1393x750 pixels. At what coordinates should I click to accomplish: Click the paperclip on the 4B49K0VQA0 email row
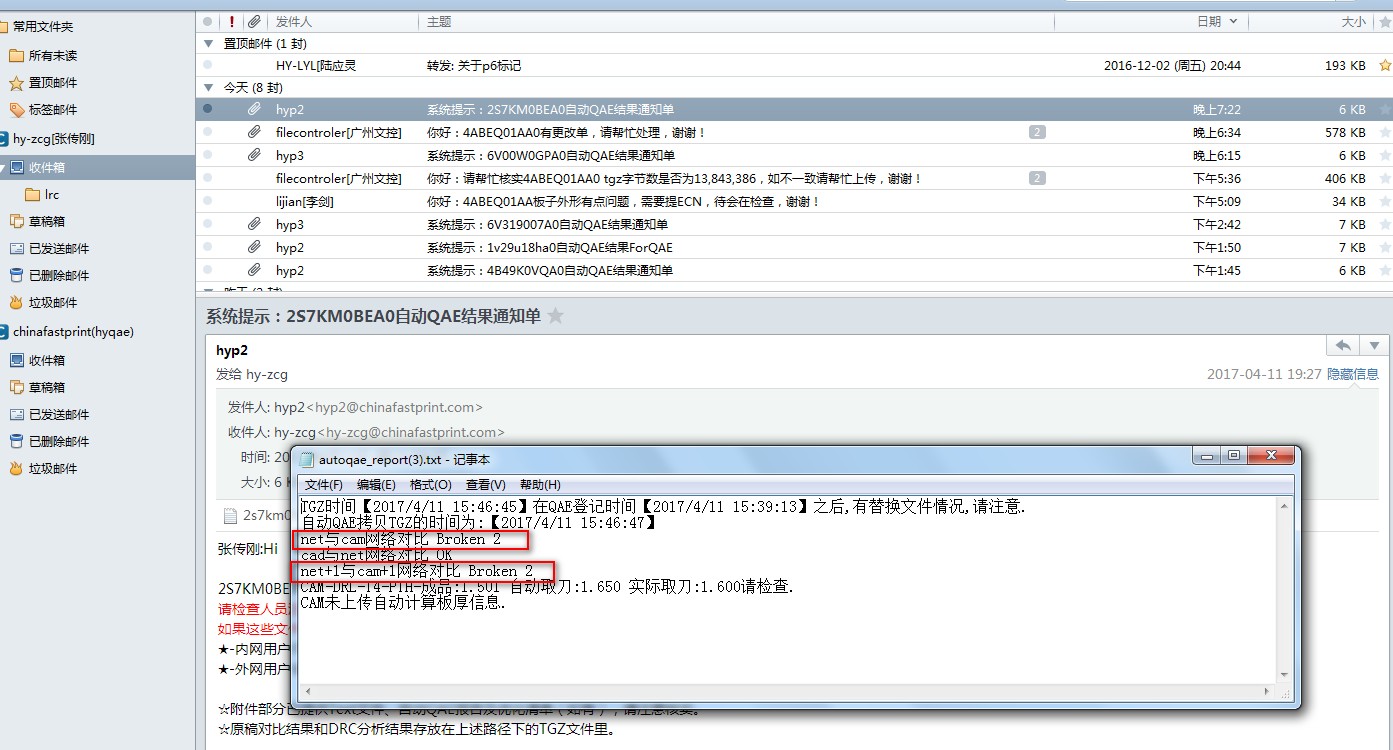click(254, 270)
